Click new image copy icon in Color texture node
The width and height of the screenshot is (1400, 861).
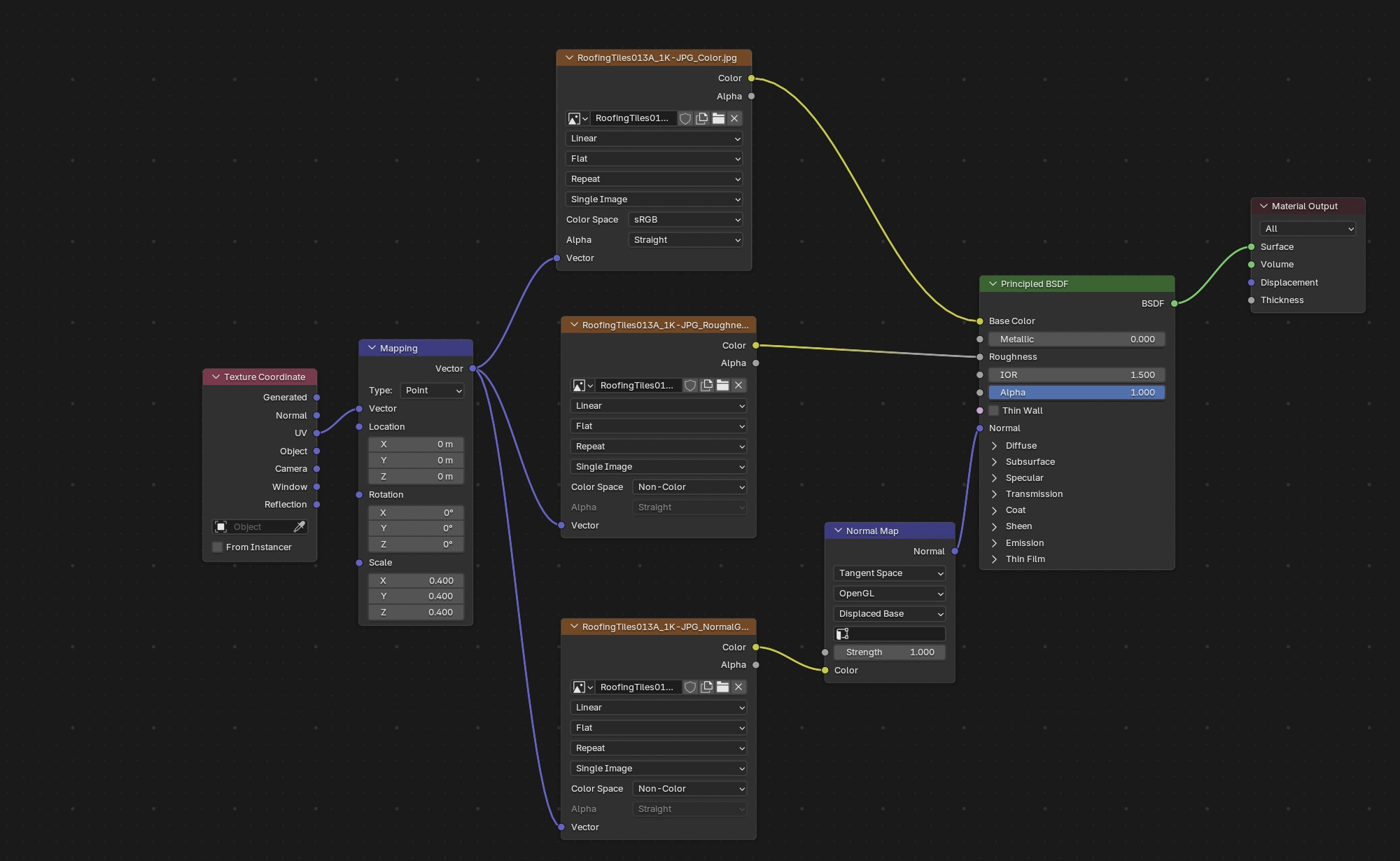pyautogui.click(x=701, y=118)
